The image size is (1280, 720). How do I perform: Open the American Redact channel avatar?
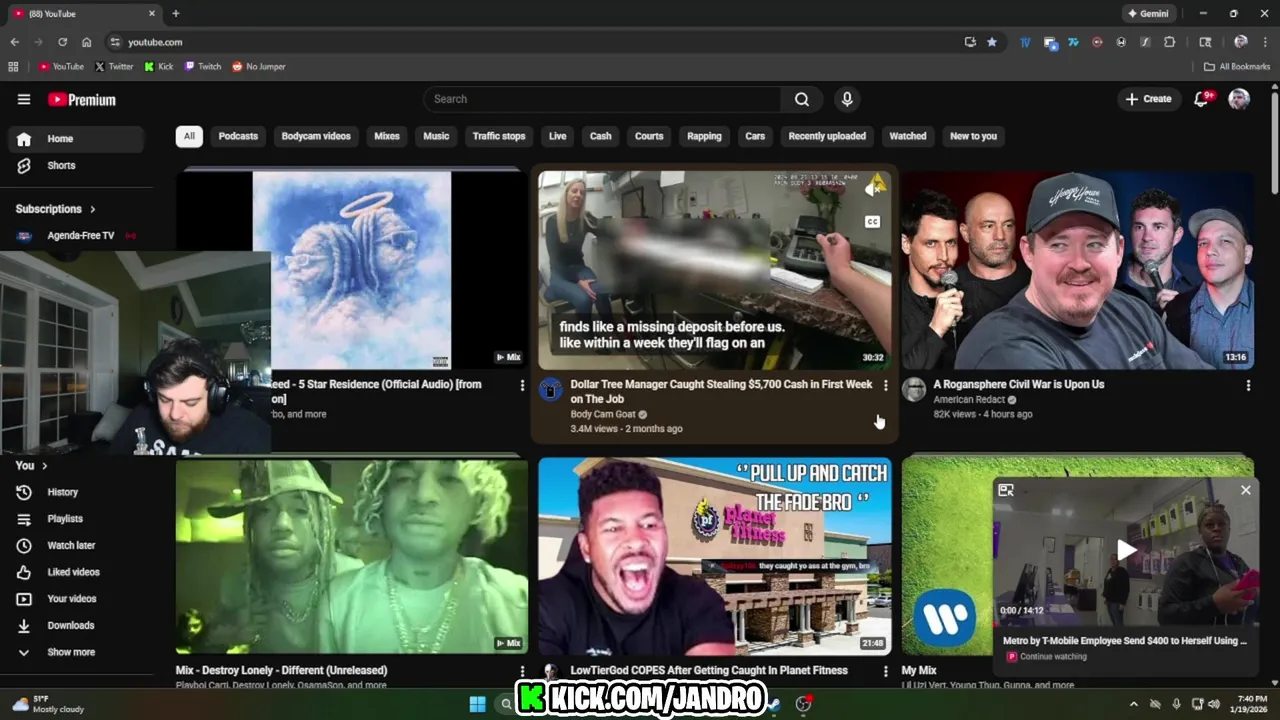click(x=914, y=390)
